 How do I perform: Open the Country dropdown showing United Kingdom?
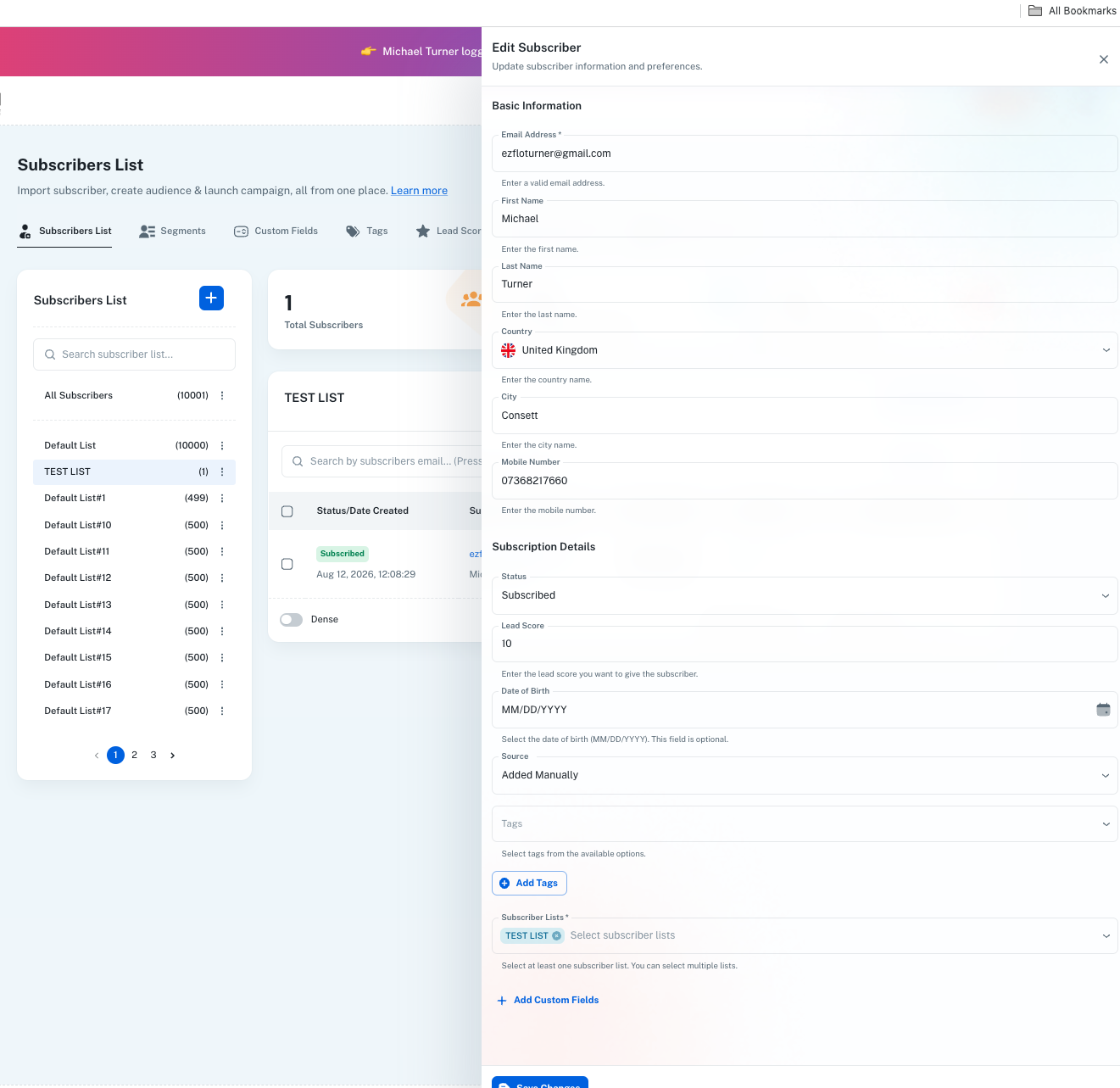805,350
